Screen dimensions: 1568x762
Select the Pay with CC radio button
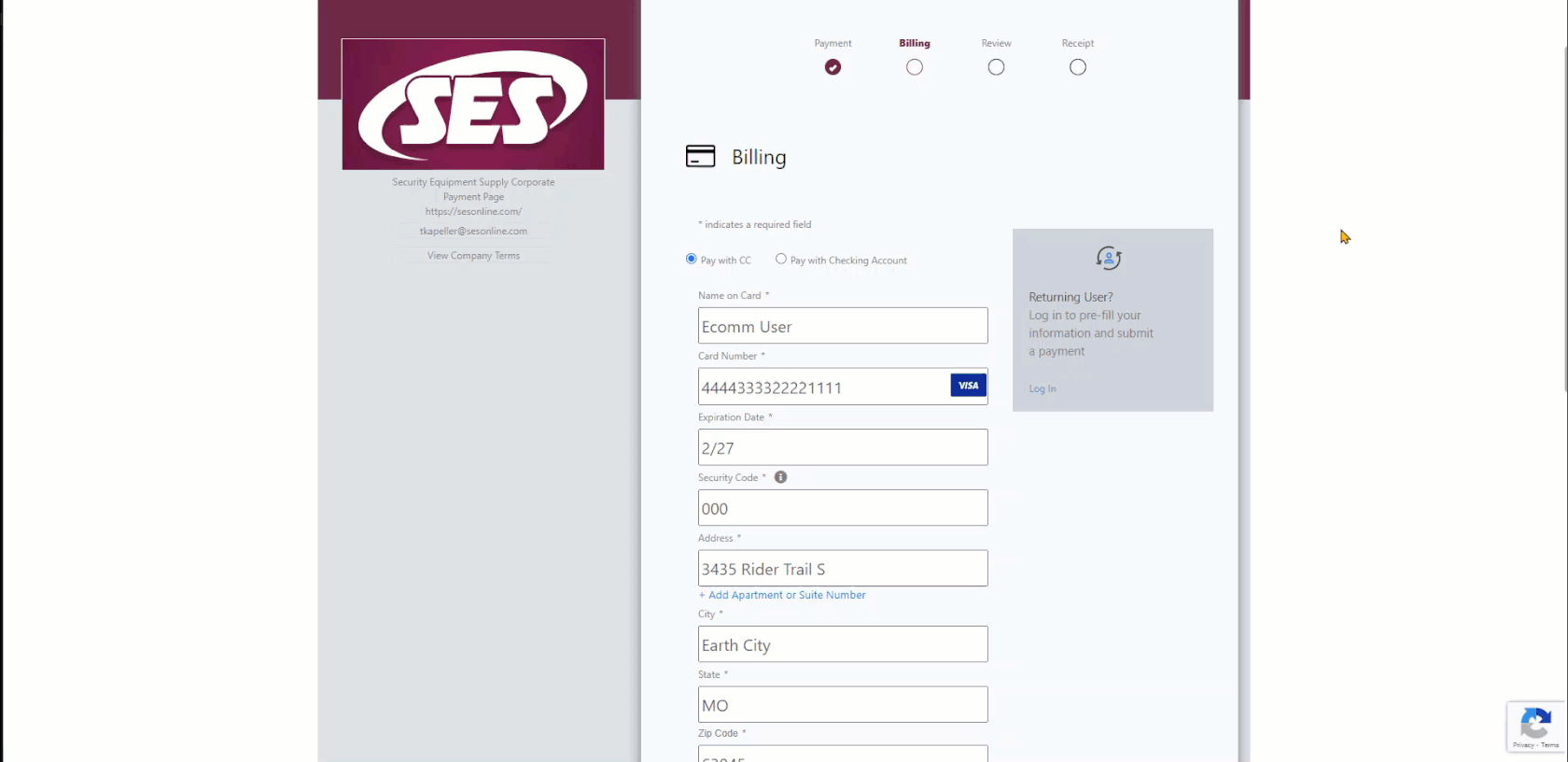pos(692,259)
